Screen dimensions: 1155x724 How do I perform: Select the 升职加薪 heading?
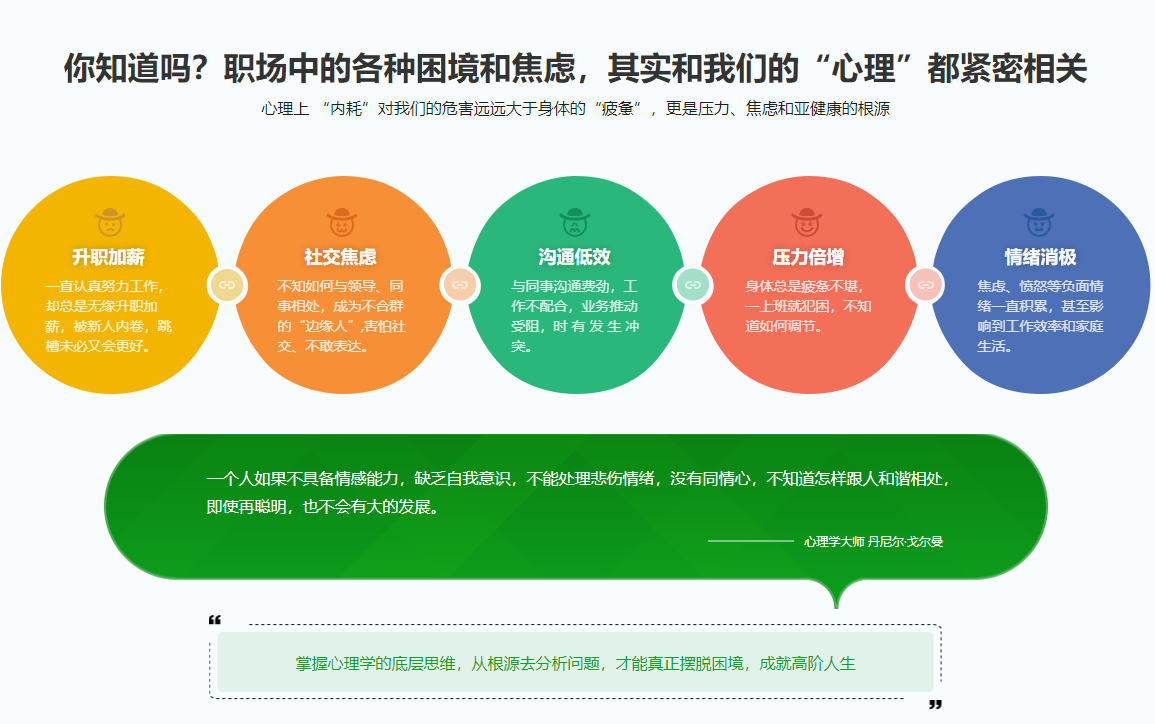[109, 257]
